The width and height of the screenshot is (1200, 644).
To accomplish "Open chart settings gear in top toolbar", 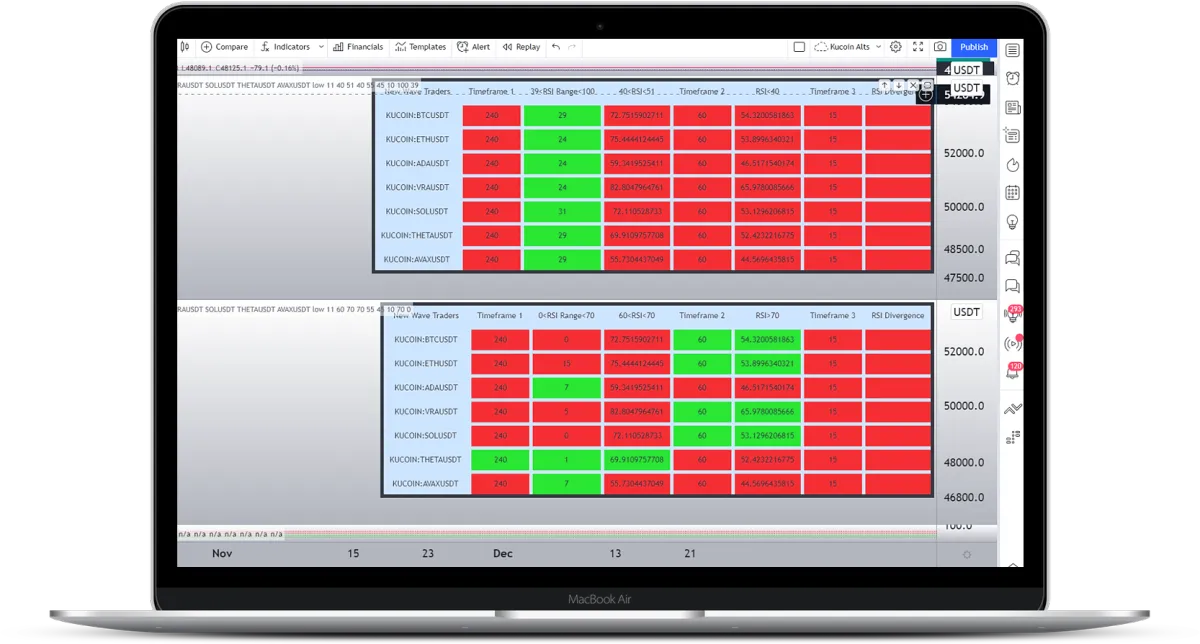I will (x=896, y=47).
